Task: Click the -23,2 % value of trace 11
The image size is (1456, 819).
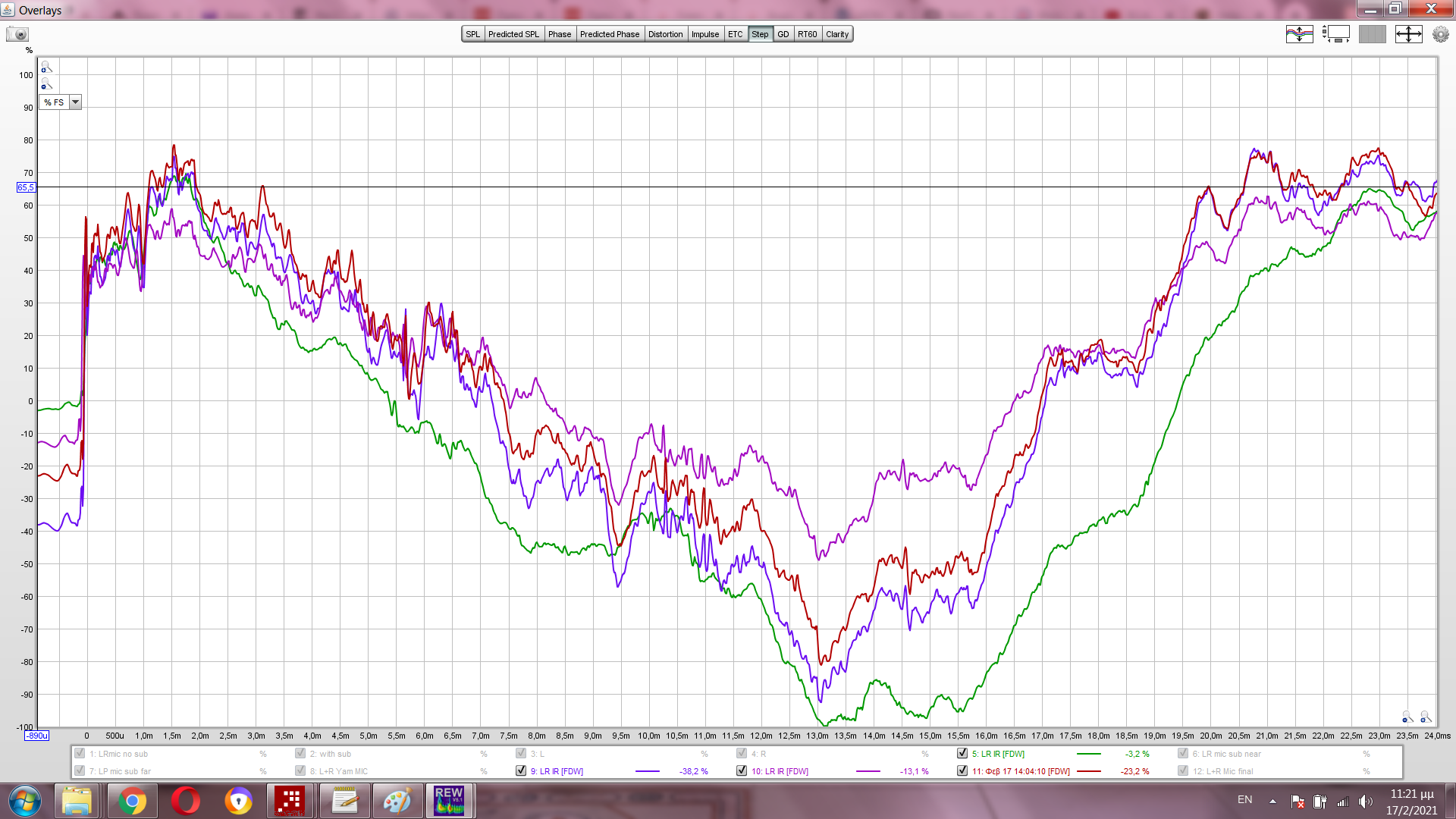Action: [1134, 771]
